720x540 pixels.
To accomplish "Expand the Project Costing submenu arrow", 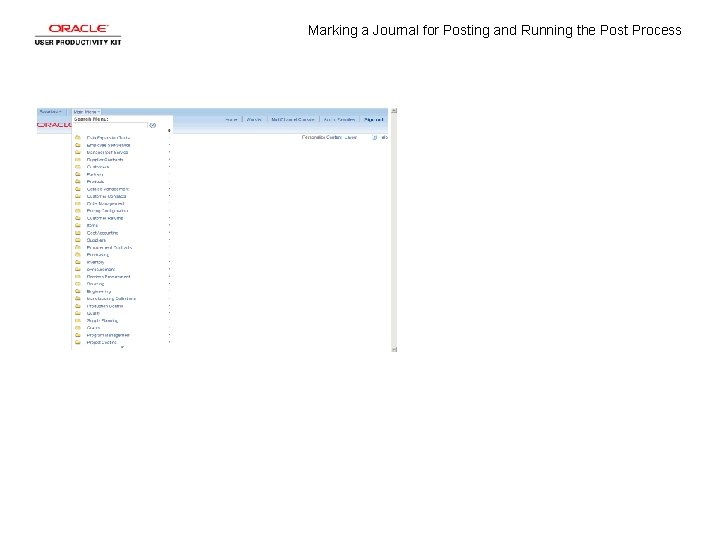I will pyautogui.click(x=169, y=342).
